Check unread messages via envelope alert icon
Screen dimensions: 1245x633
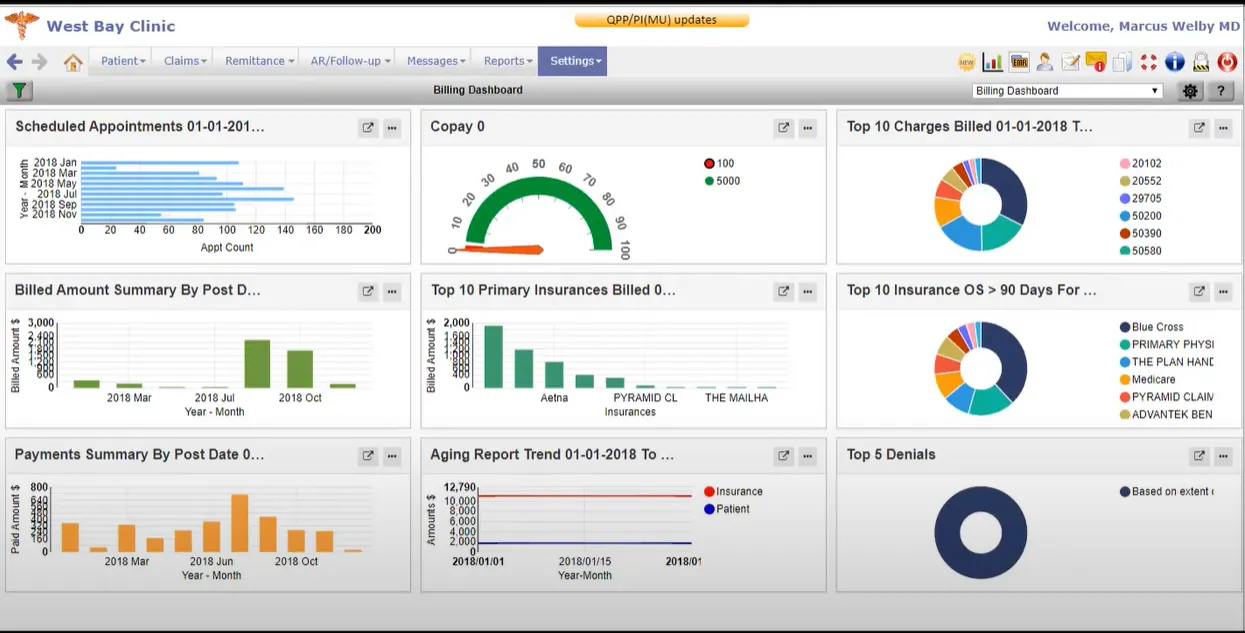pyautogui.click(x=1096, y=61)
